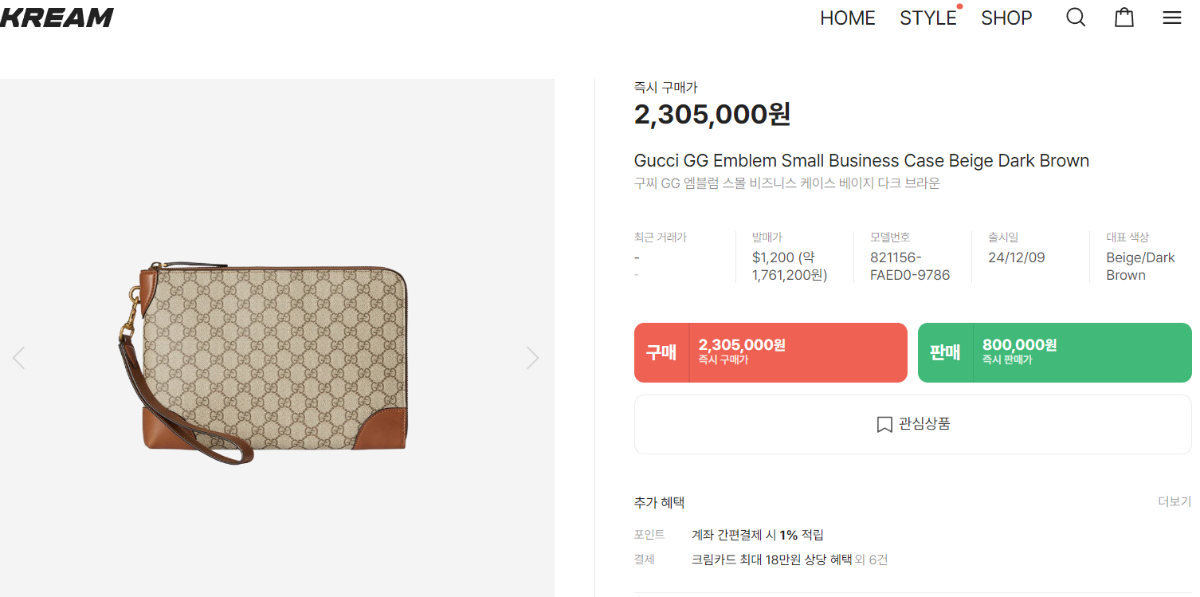1200x597 pixels.
Task: Click the 크림카드 payment benefit text
Action: tap(770, 560)
